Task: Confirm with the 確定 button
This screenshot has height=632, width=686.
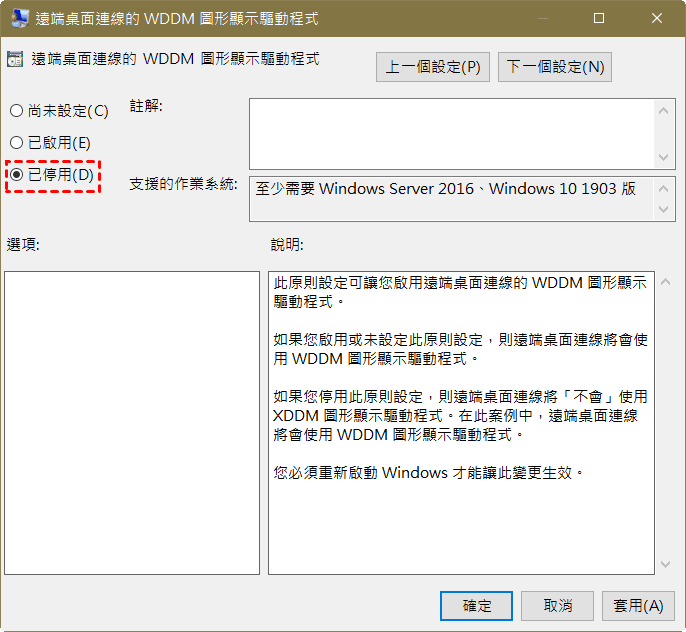Action: point(476,606)
